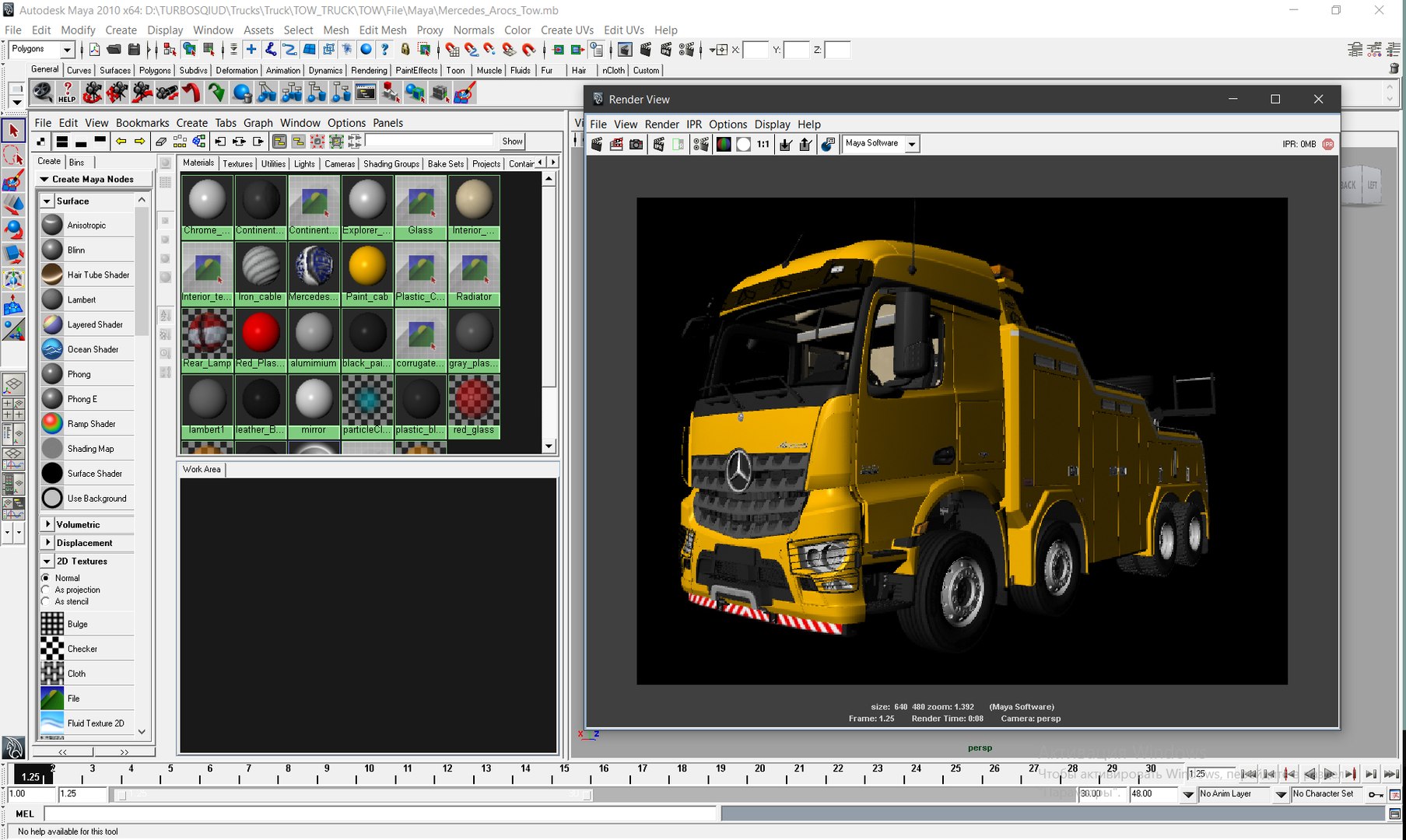Select the As projection radio button
1406x840 pixels.
tap(45, 590)
